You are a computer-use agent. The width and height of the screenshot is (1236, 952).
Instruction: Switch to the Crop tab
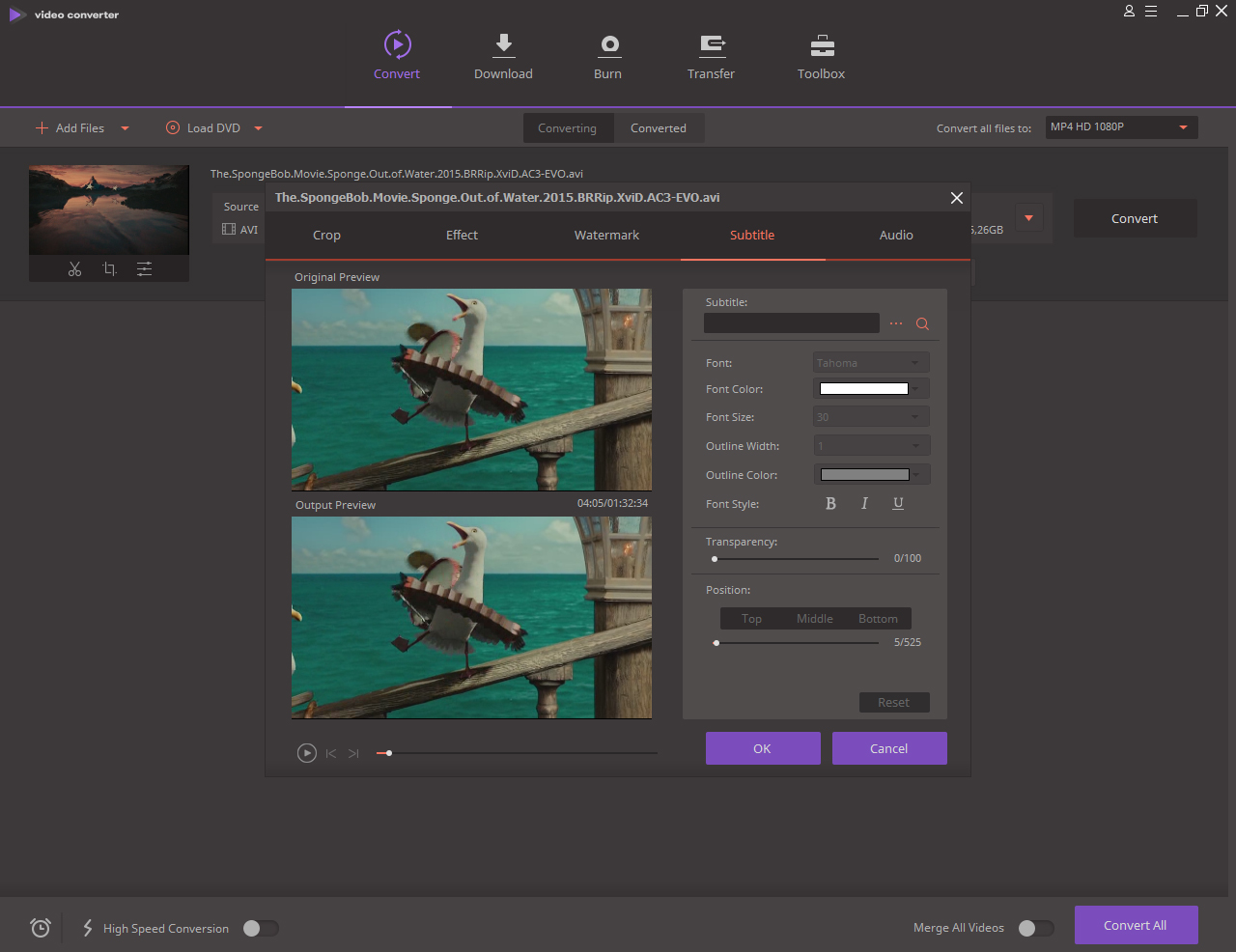click(x=326, y=236)
